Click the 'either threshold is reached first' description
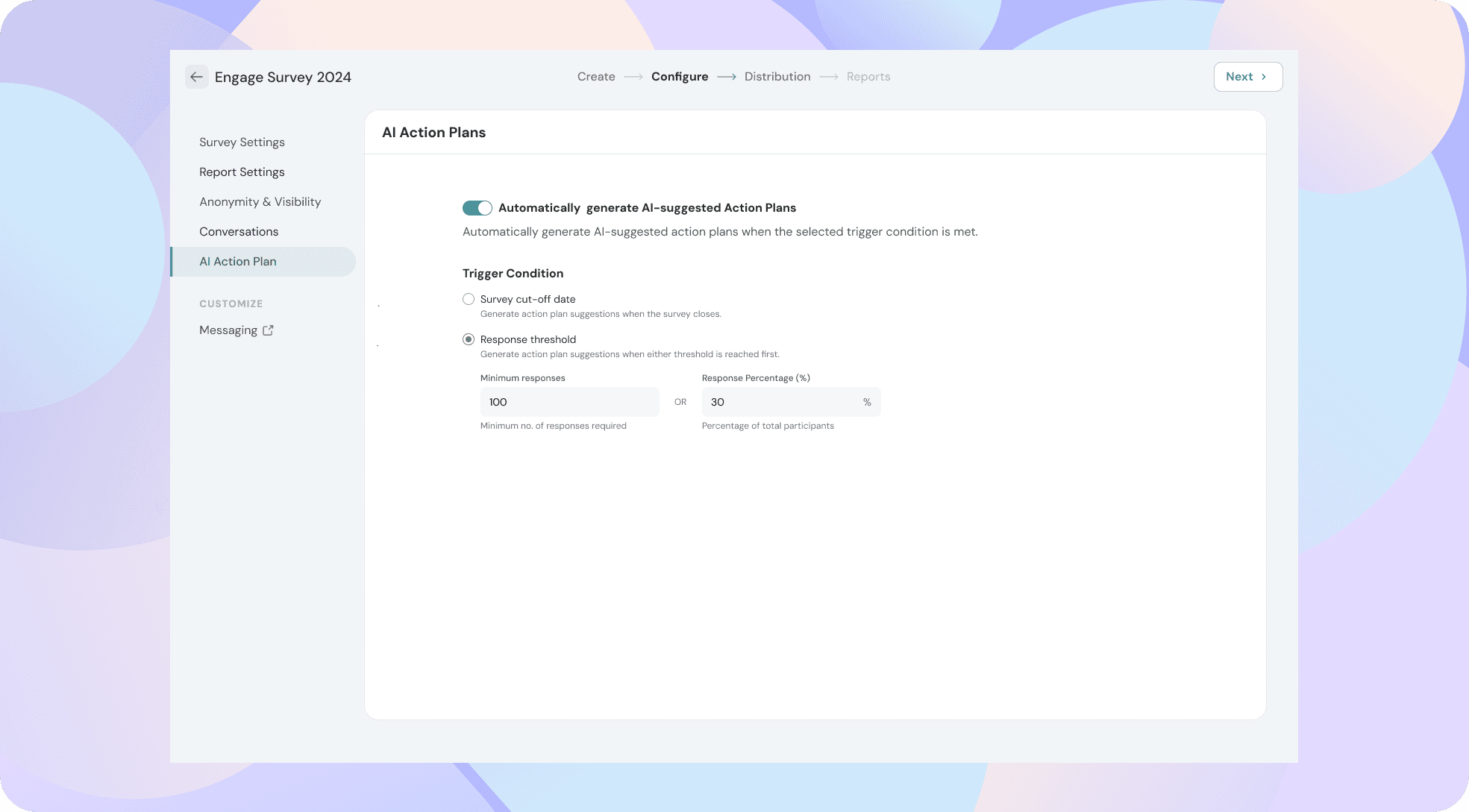The height and width of the screenshot is (812, 1469). (x=630, y=354)
